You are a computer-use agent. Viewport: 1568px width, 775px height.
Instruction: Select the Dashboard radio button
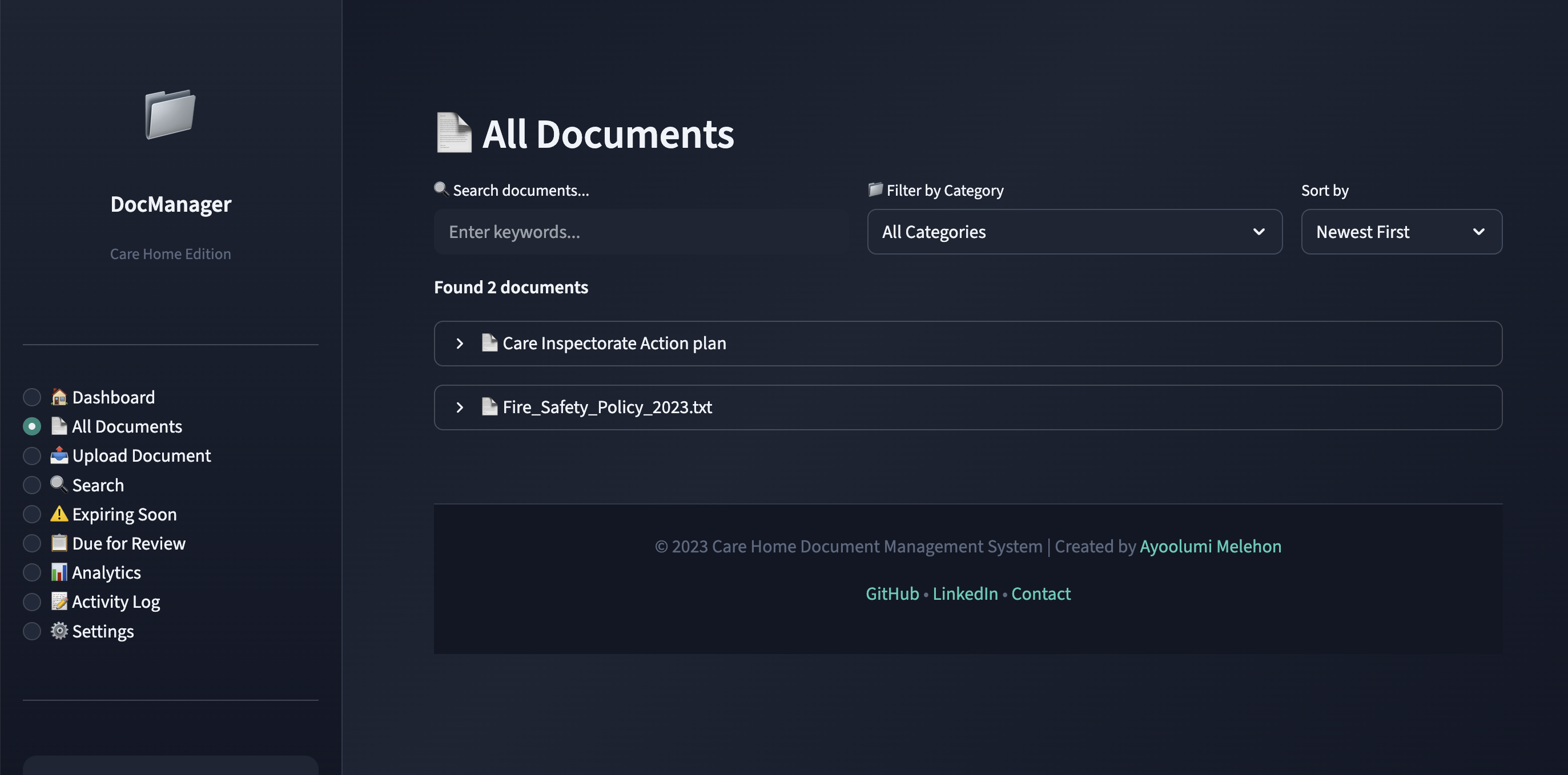(x=31, y=397)
